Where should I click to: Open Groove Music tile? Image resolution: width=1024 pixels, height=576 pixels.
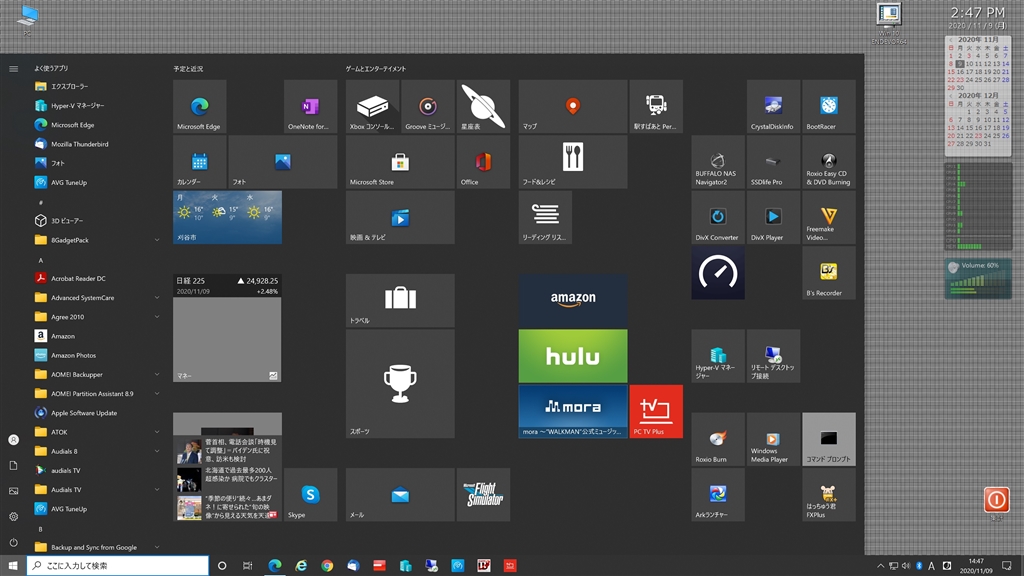[428, 106]
